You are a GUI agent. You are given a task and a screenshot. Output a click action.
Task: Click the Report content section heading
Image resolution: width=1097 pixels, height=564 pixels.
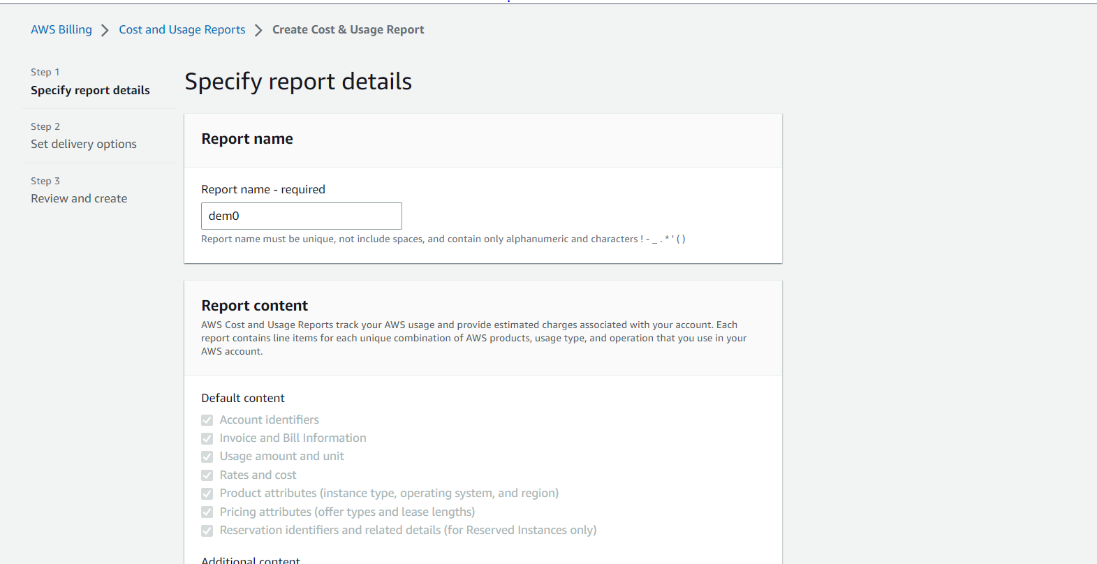[x=255, y=306]
